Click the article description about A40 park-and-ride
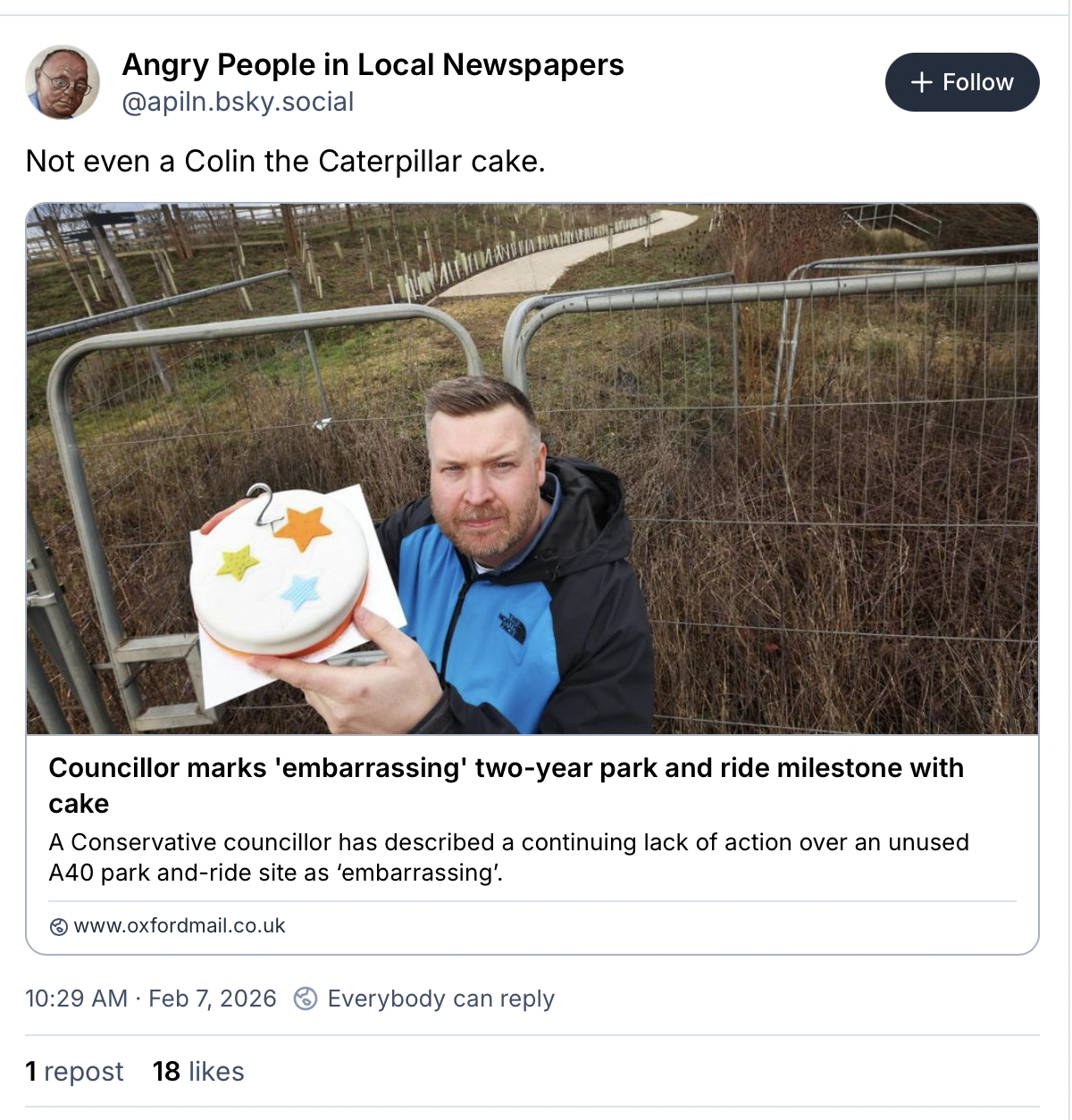This screenshot has height=1120, width=1072. pyautogui.click(x=508, y=857)
